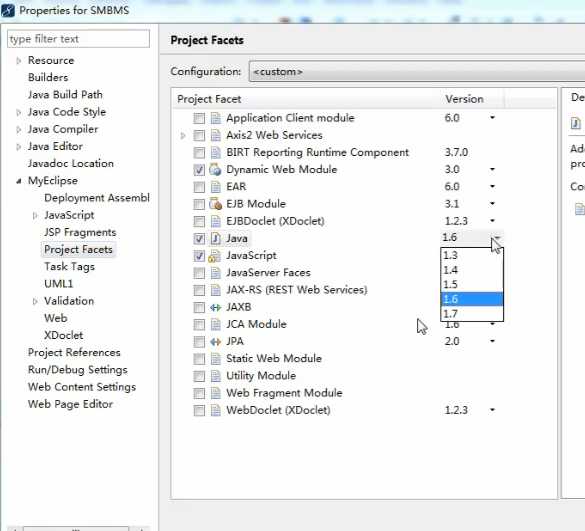Select version 1.5 in Java dropdown list
585x531 pixels.
pyautogui.click(x=472, y=284)
